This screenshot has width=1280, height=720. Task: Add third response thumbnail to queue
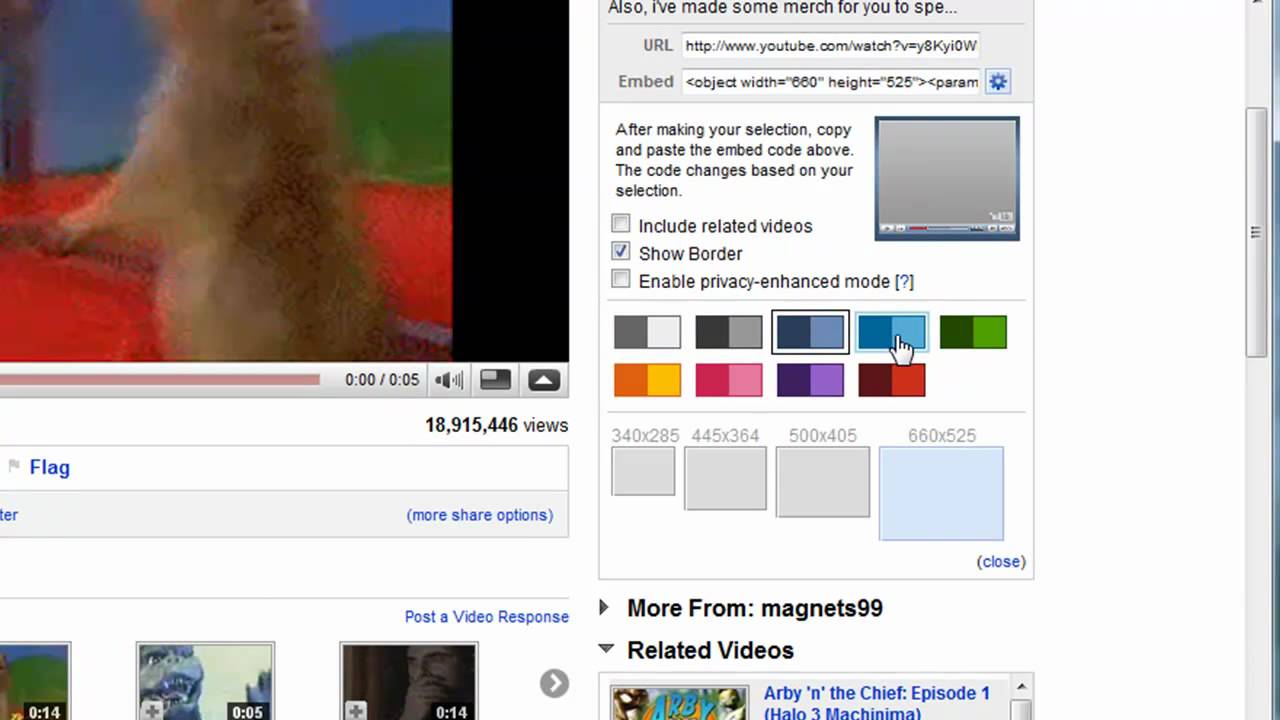click(357, 711)
